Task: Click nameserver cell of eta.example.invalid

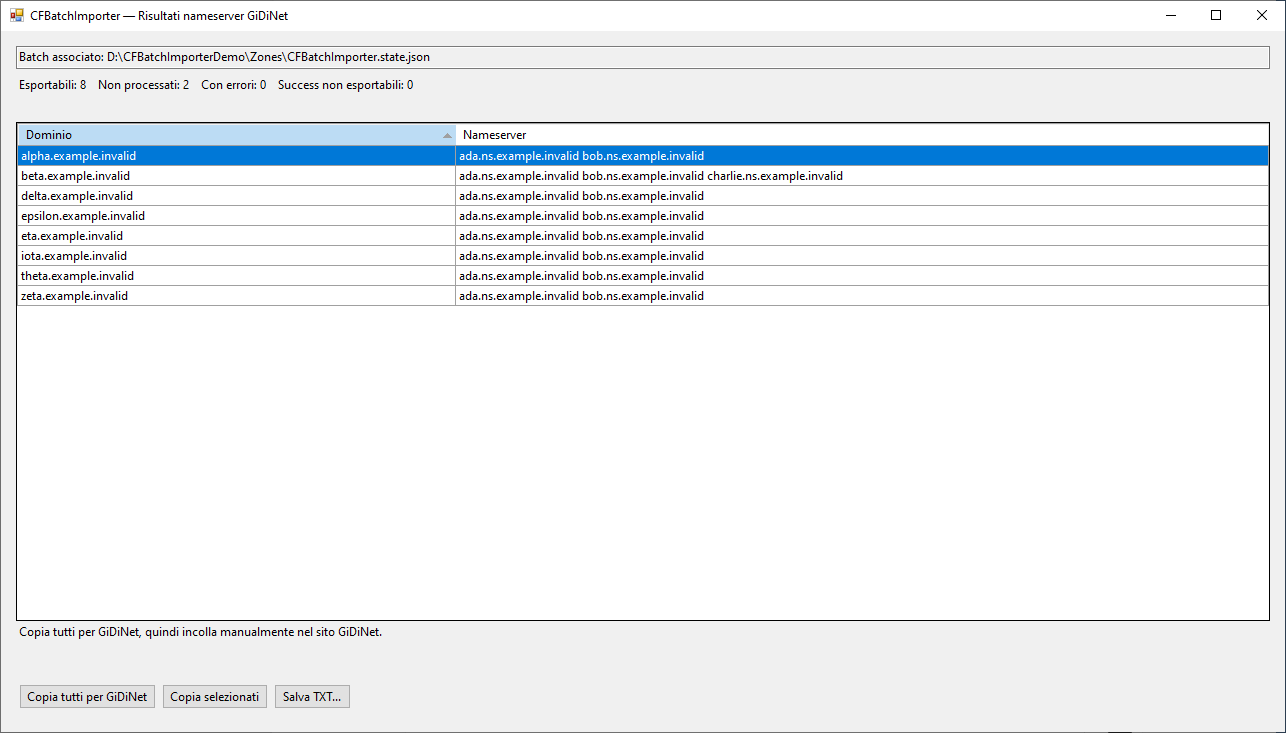Action: click(862, 236)
